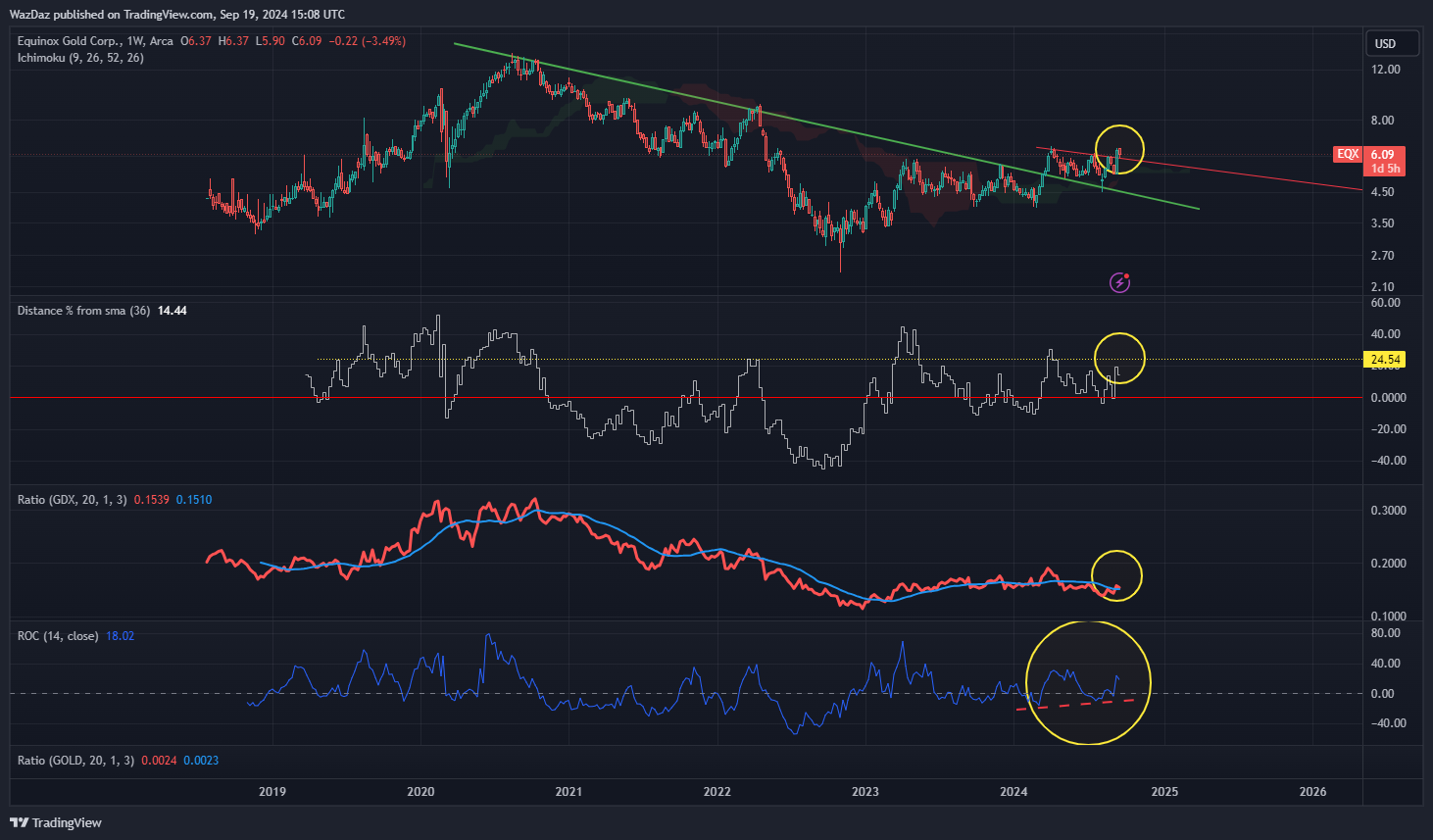Select the Ratio (GDX, 20, 1, 3) legend
The image size is (1433, 840).
(73, 500)
